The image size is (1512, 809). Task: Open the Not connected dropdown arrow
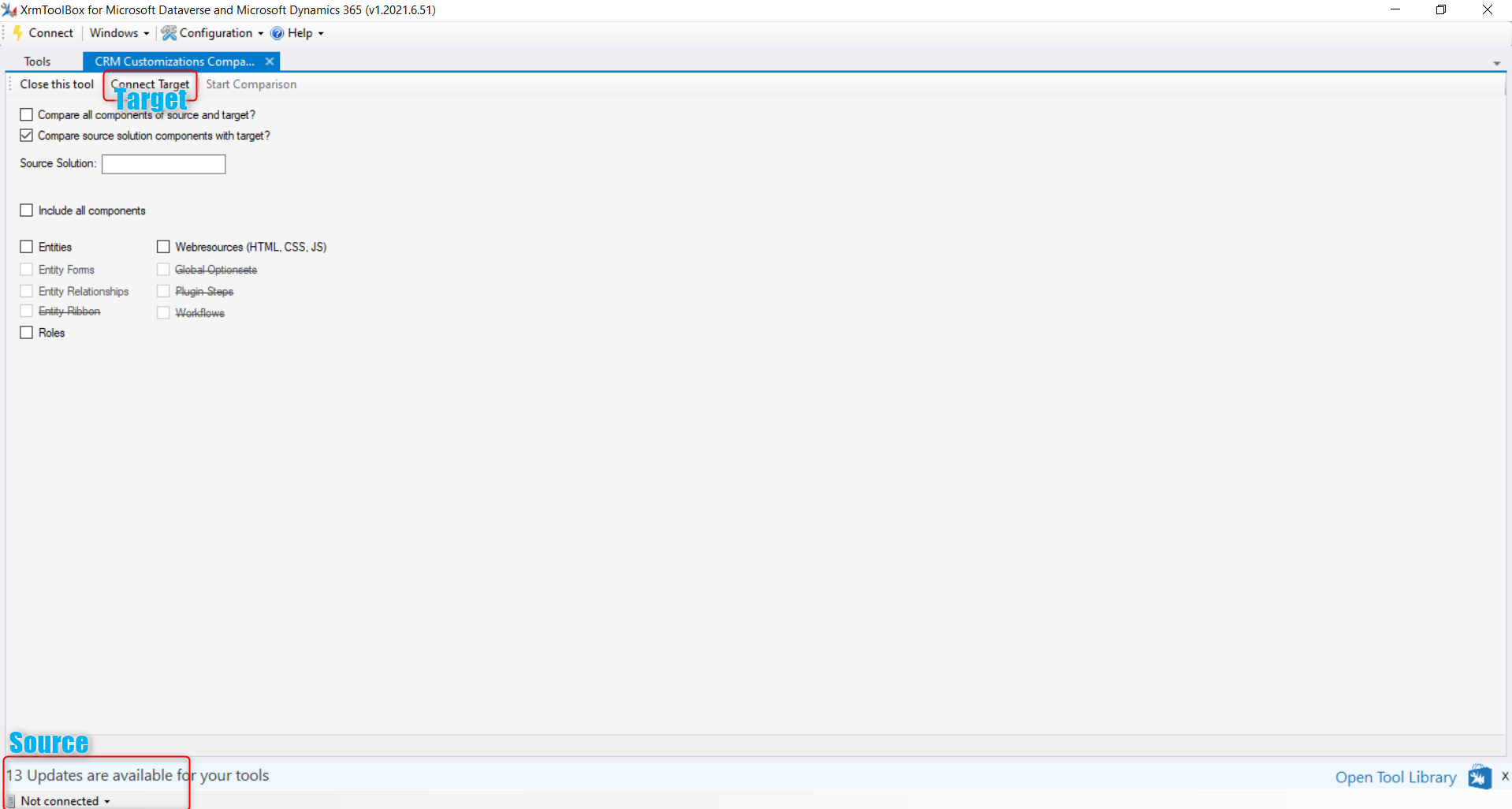click(x=107, y=802)
